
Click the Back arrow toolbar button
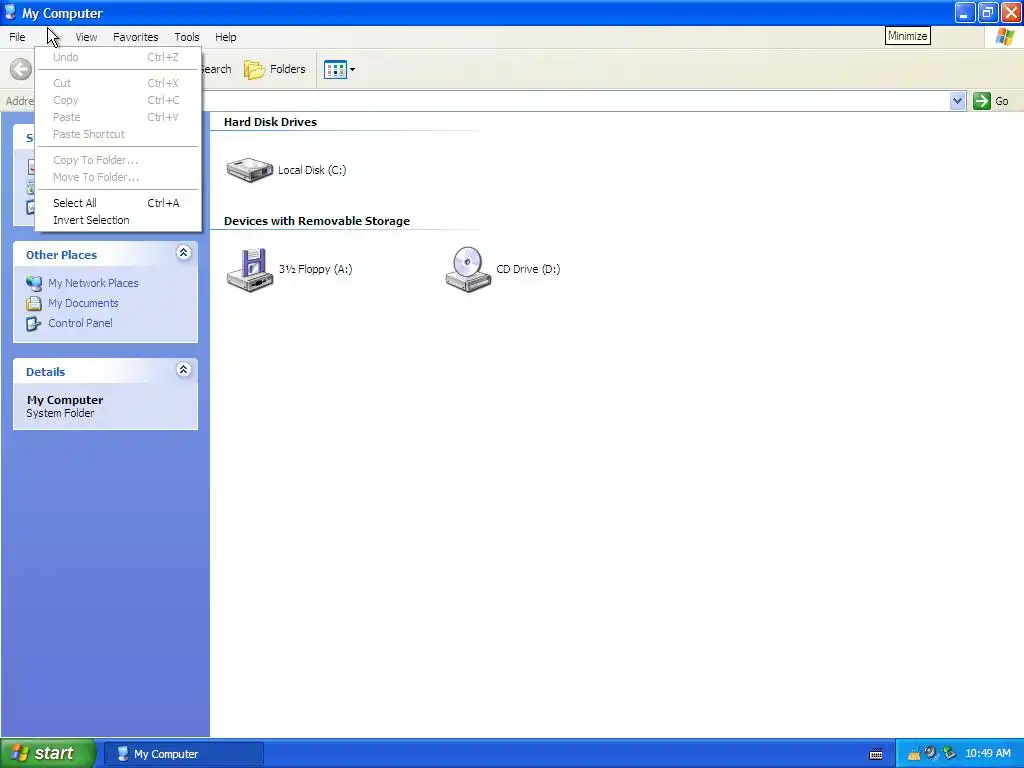(20, 69)
